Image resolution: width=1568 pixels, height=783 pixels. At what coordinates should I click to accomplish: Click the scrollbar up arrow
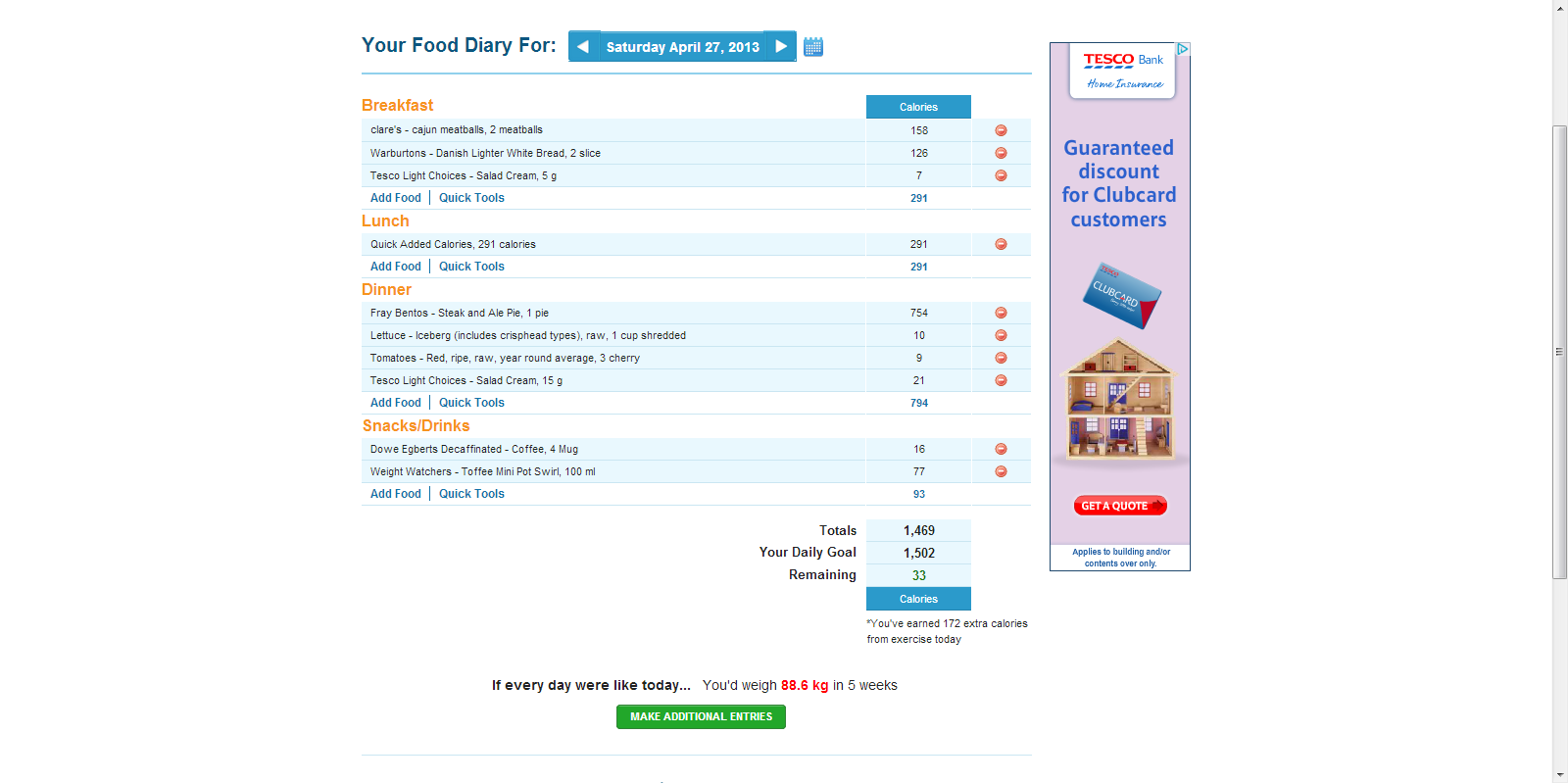click(1560, 7)
